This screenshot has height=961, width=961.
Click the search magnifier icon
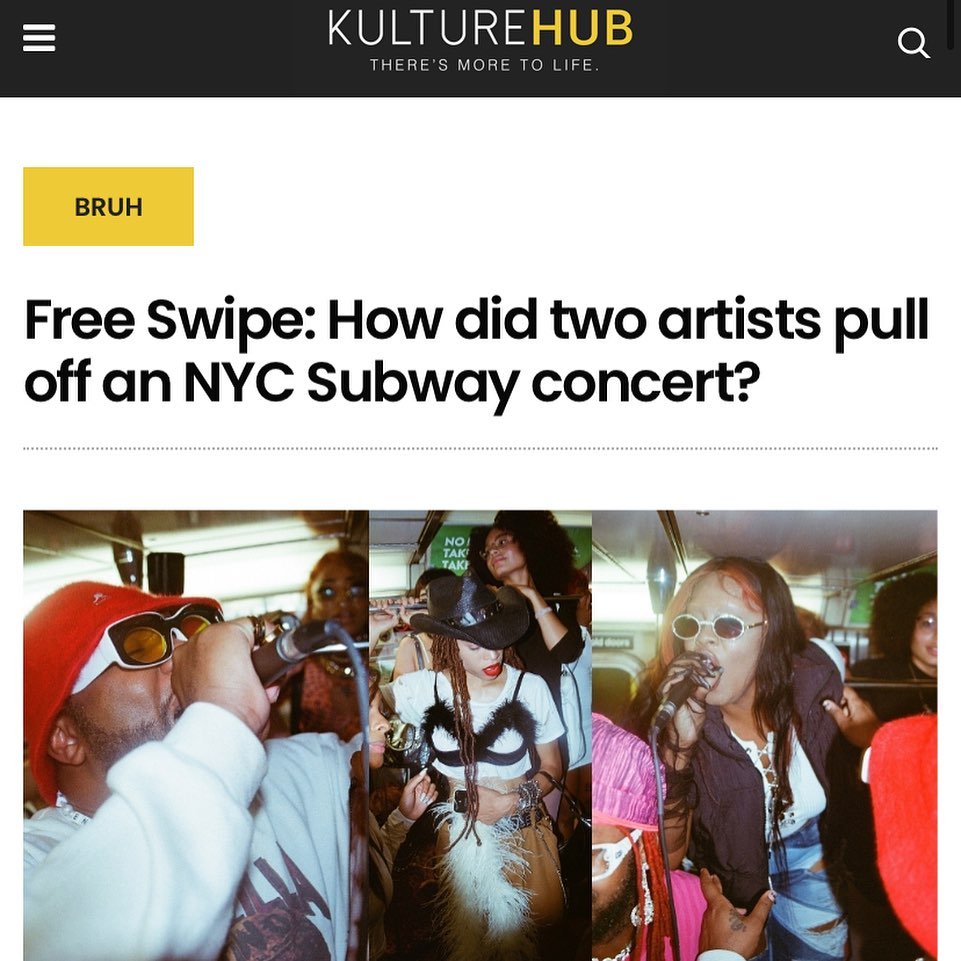(x=913, y=43)
